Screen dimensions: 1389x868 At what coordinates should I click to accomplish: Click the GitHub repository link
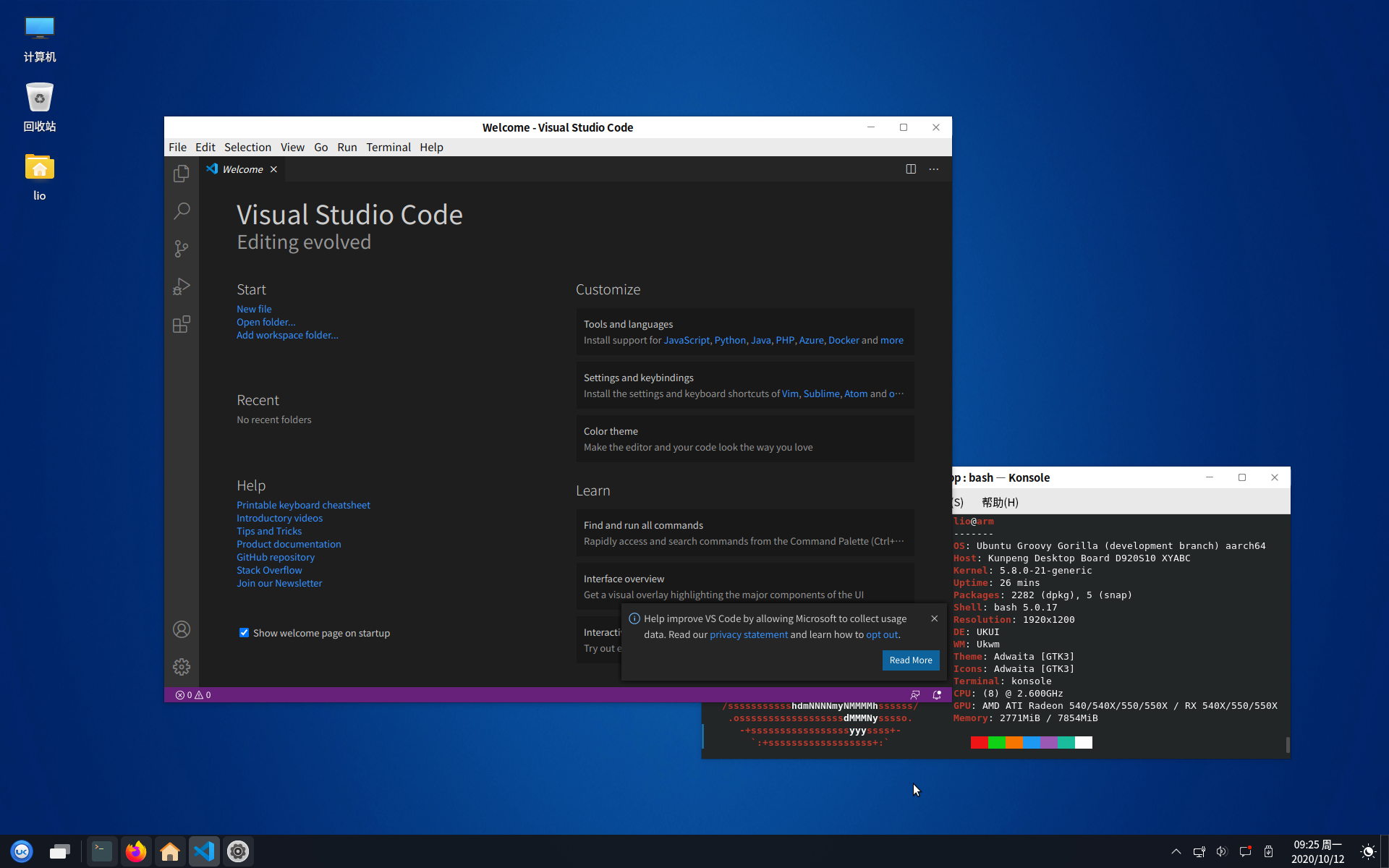(276, 557)
